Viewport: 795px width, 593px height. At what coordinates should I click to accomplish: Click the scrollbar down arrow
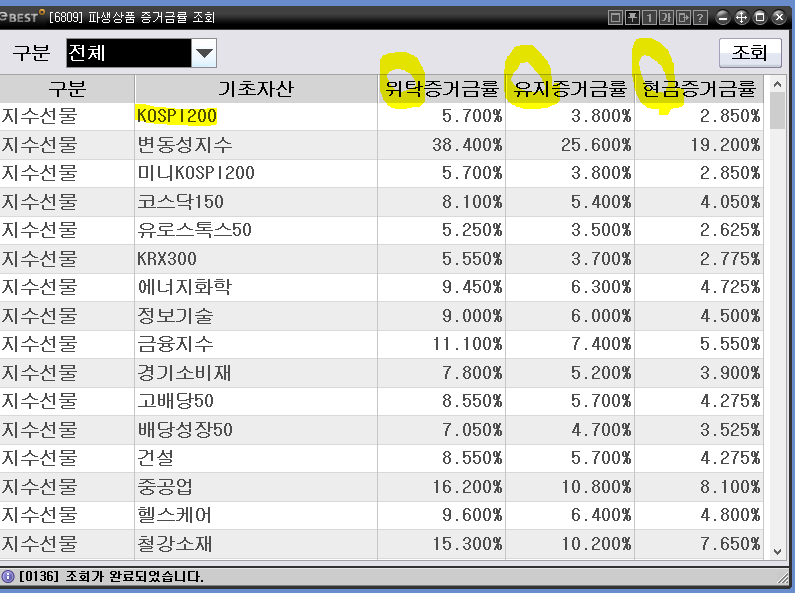777,551
